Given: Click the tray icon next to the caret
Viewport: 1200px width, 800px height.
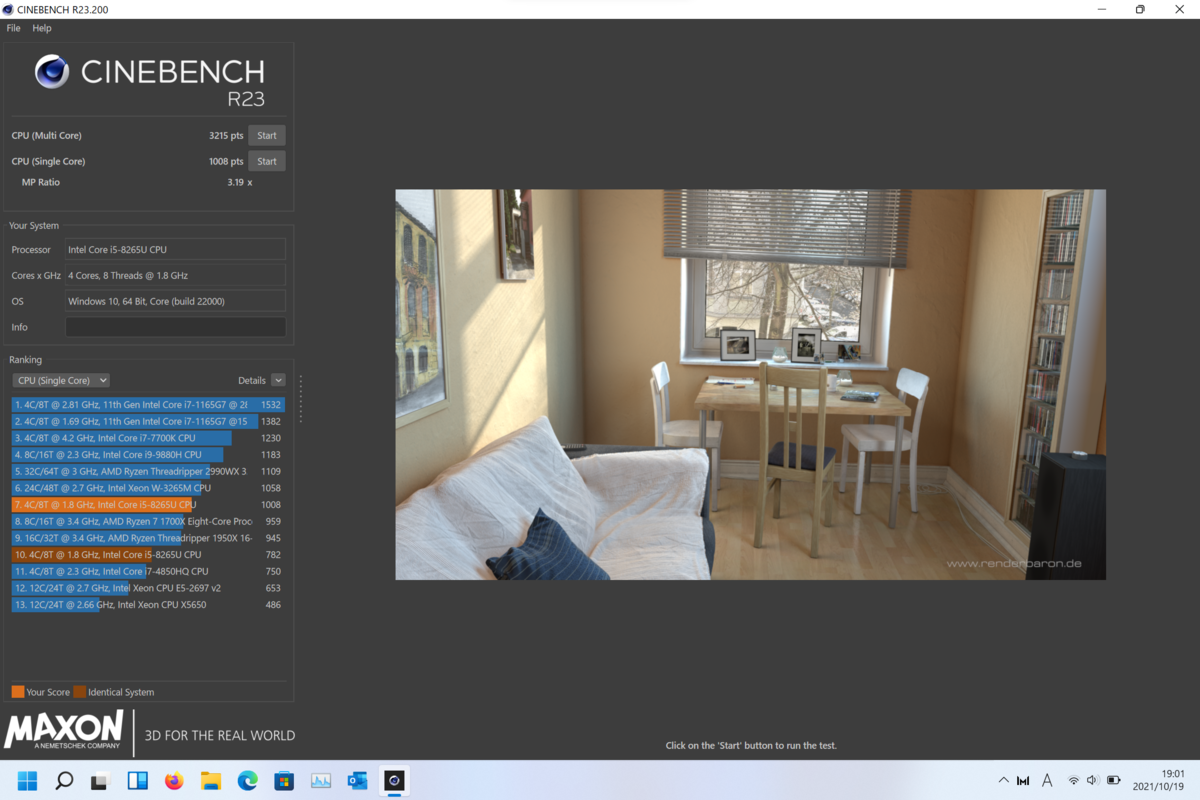Looking at the screenshot, I should 1023,780.
